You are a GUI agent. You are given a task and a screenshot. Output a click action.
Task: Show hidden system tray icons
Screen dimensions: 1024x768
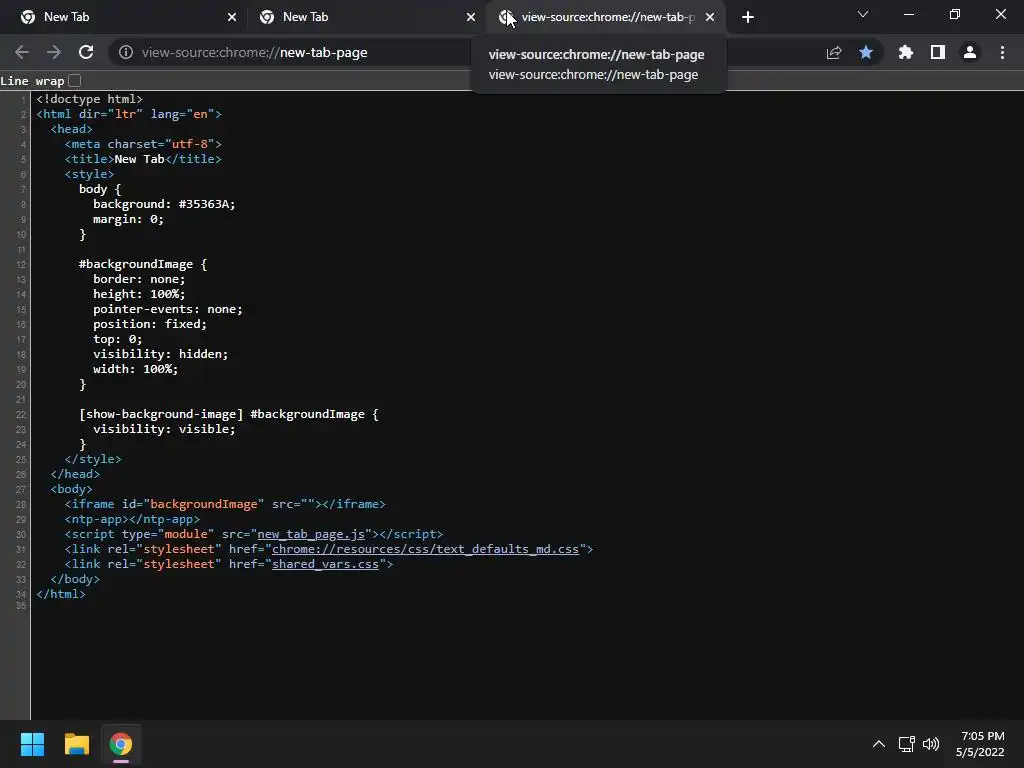pyautogui.click(x=879, y=744)
